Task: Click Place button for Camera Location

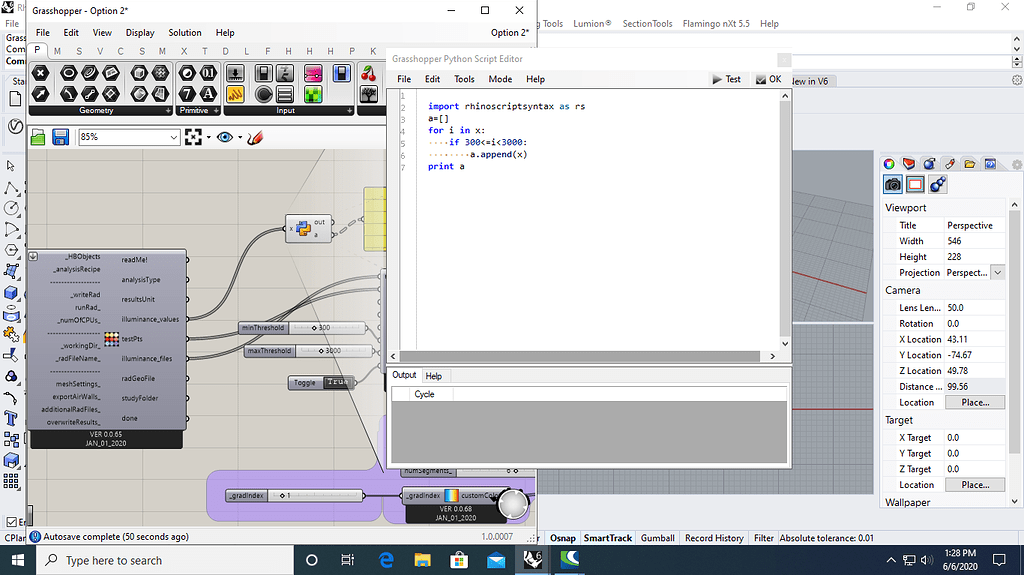Action: pos(975,402)
